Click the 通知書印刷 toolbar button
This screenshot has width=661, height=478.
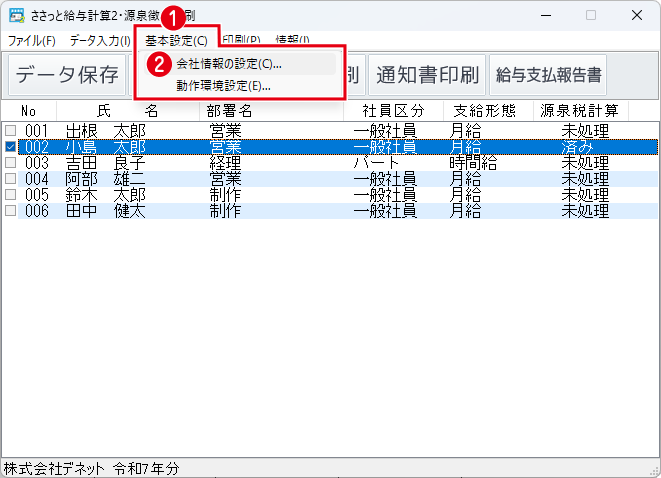425,75
